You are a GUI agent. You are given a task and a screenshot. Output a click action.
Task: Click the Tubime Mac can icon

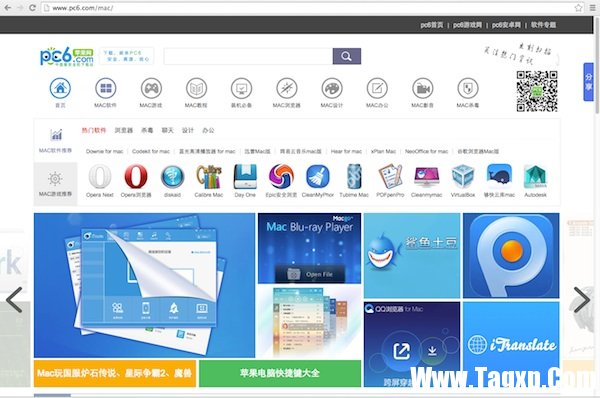[x=354, y=176]
